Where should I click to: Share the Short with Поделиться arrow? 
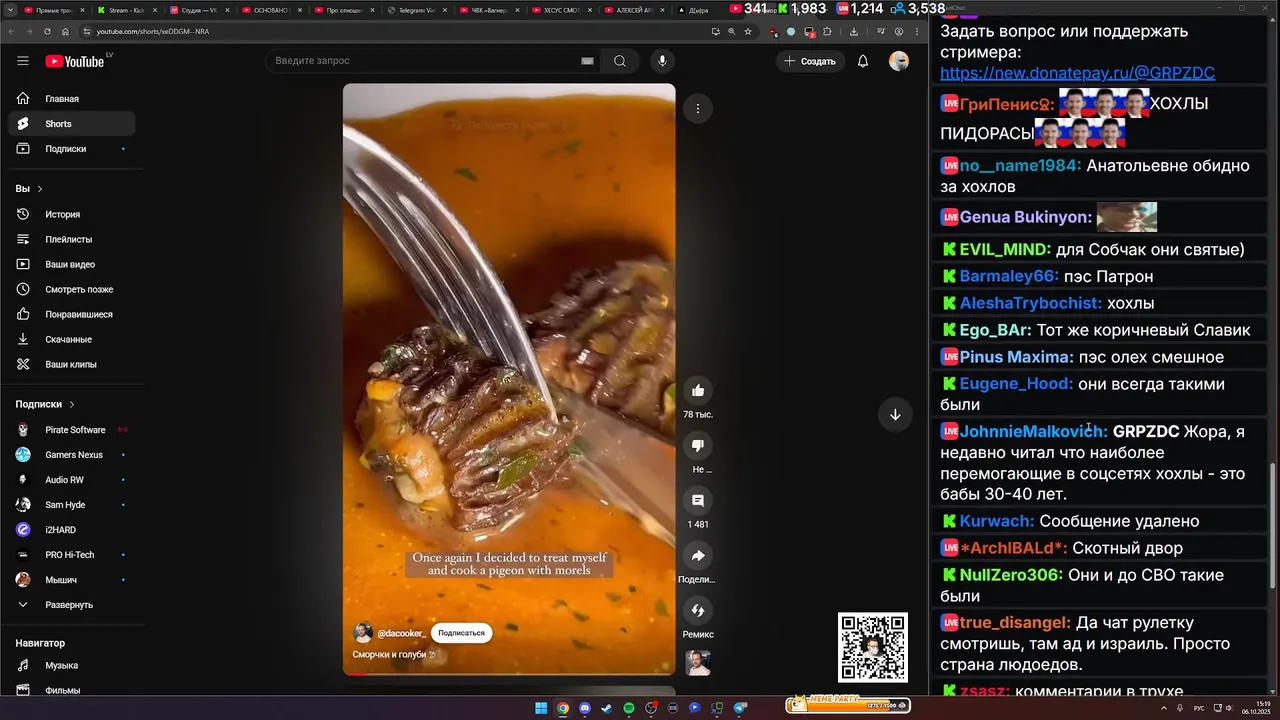point(698,556)
